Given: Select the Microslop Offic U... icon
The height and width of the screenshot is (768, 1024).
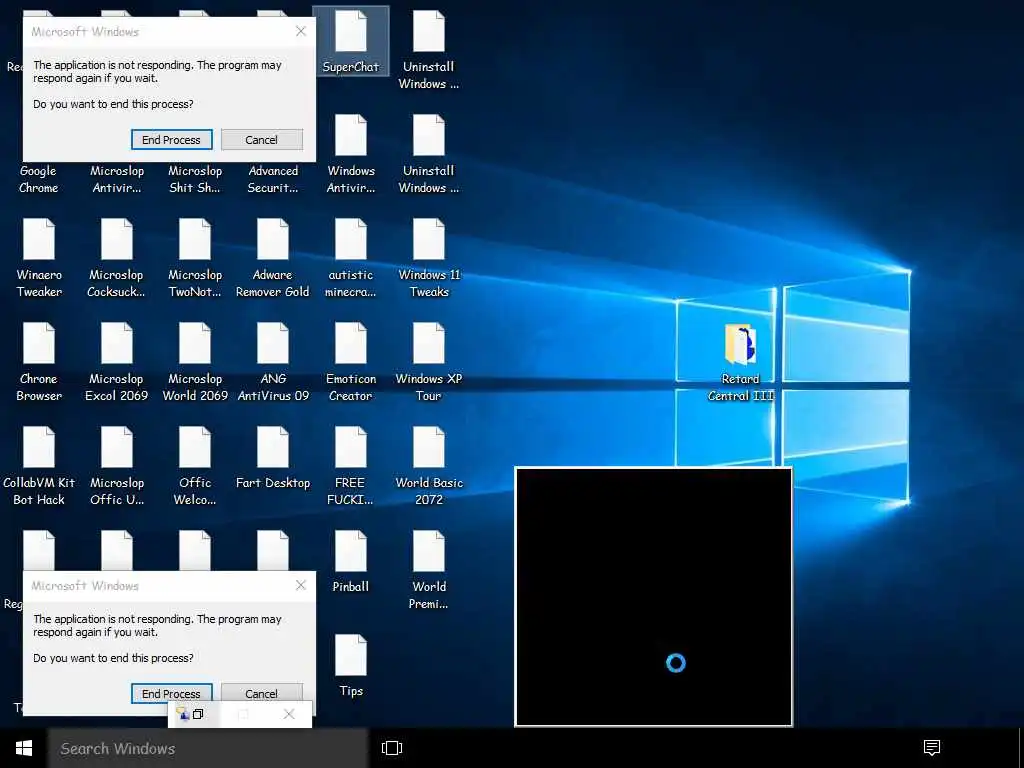Looking at the screenshot, I should tap(117, 466).
